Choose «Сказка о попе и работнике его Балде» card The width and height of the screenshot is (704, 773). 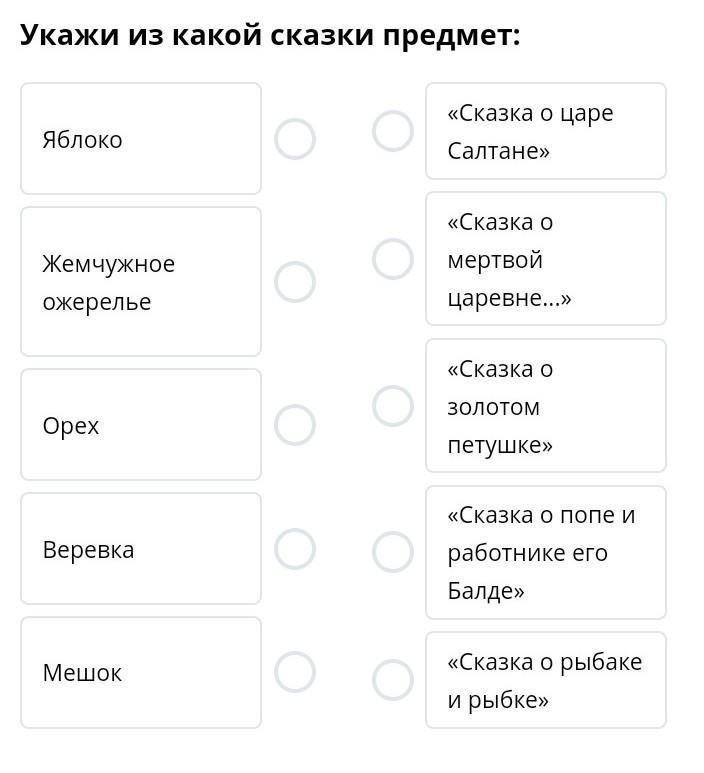(x=545, y=552)
